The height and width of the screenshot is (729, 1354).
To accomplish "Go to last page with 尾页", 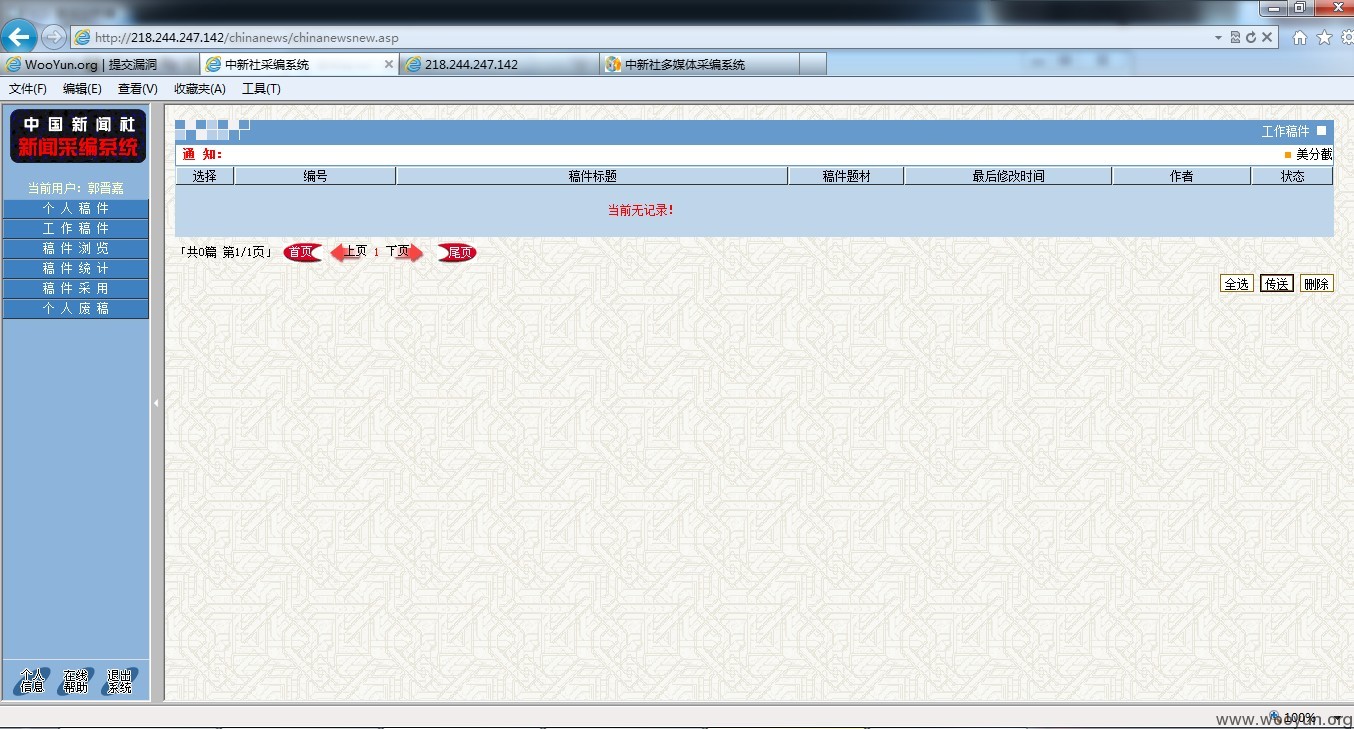I will (x=457, y=252).
